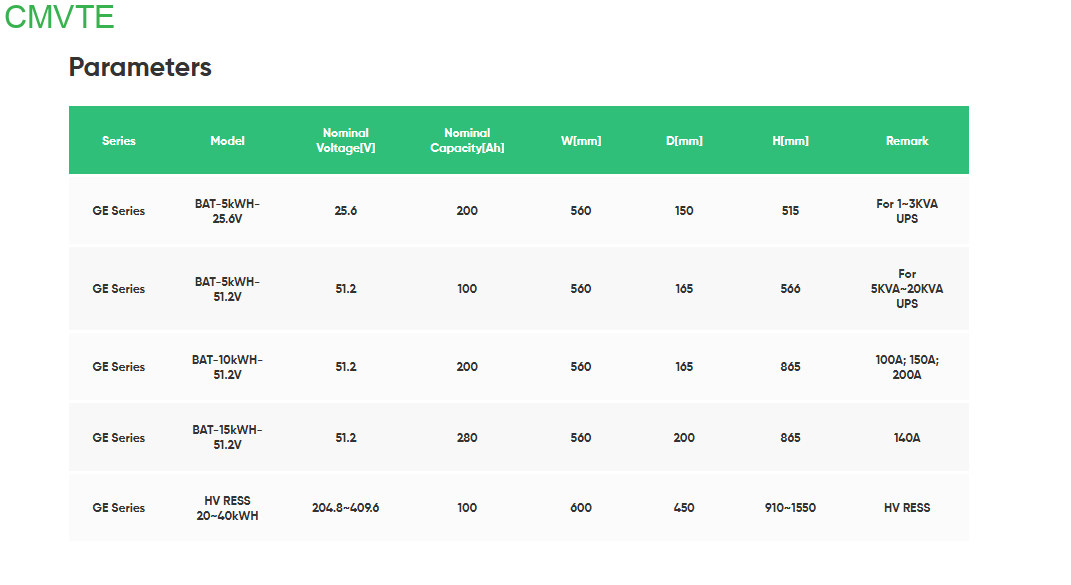1071x585 pixels.
Task: Click the 'For 1~3KVA UPS' remark
Action: [x=907, y=211]
